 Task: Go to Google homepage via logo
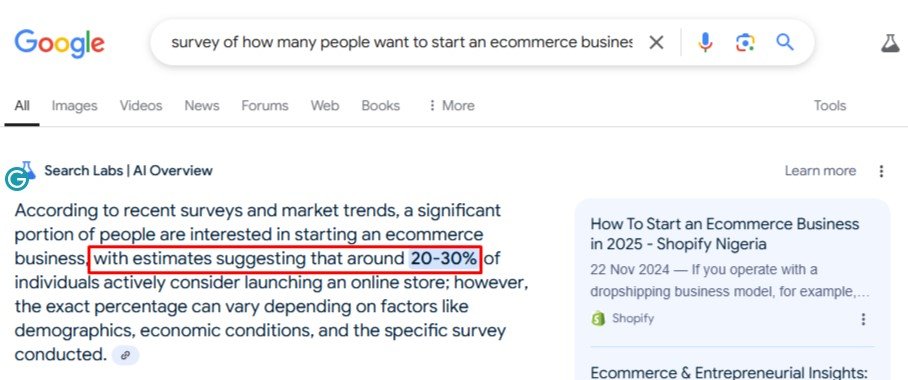click(60, 43)
